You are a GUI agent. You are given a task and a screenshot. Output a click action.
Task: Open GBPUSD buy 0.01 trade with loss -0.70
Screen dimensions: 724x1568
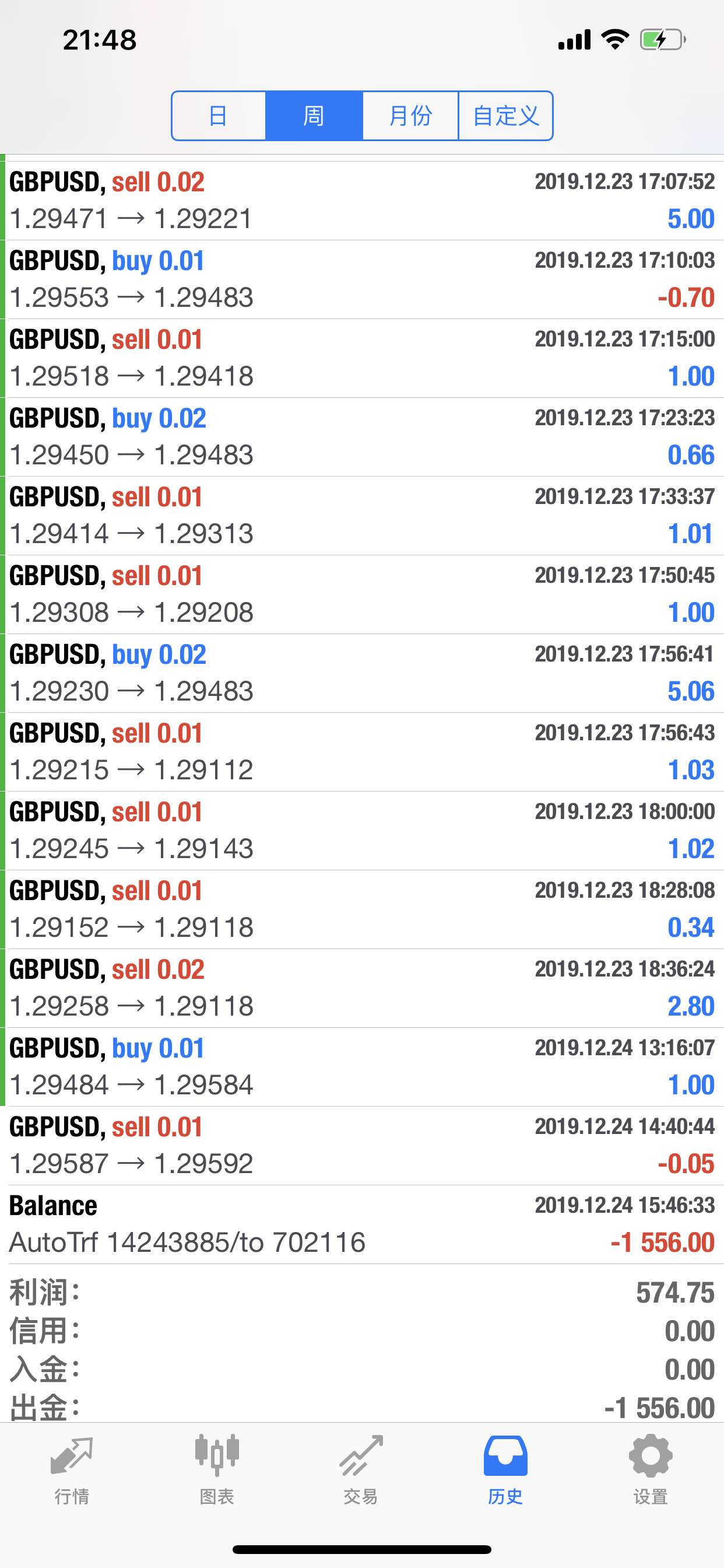(x=362, y=279)
